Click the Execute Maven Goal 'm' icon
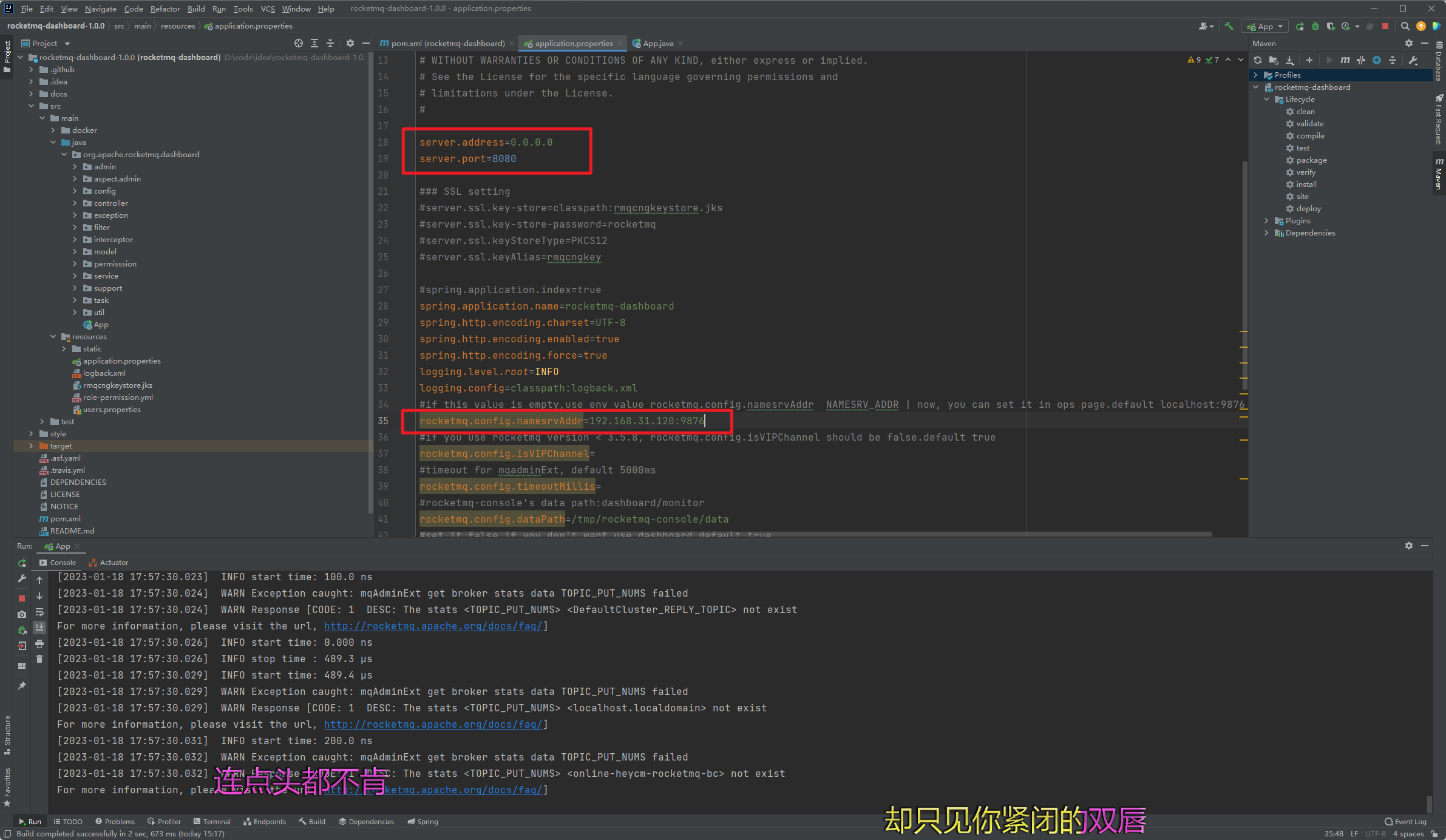The image size is (1446, 840). [x=1345, y=60]
